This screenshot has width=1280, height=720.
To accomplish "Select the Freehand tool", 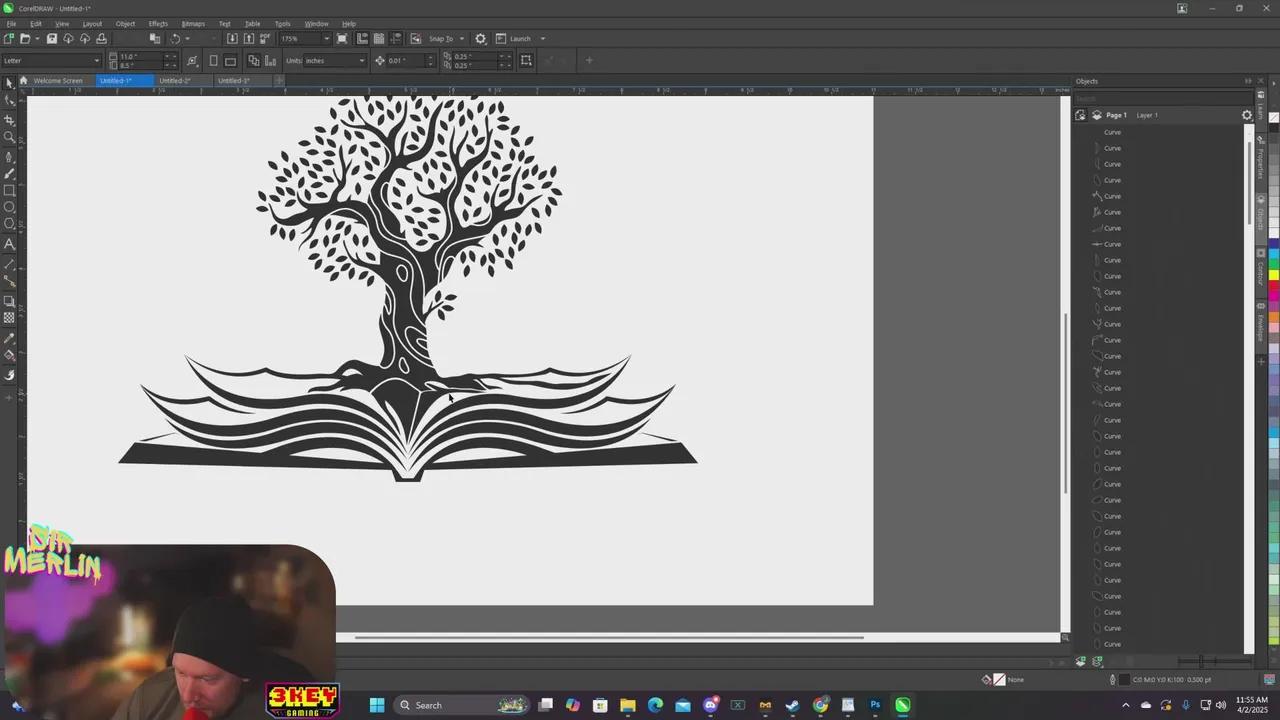I will point(9,157).
